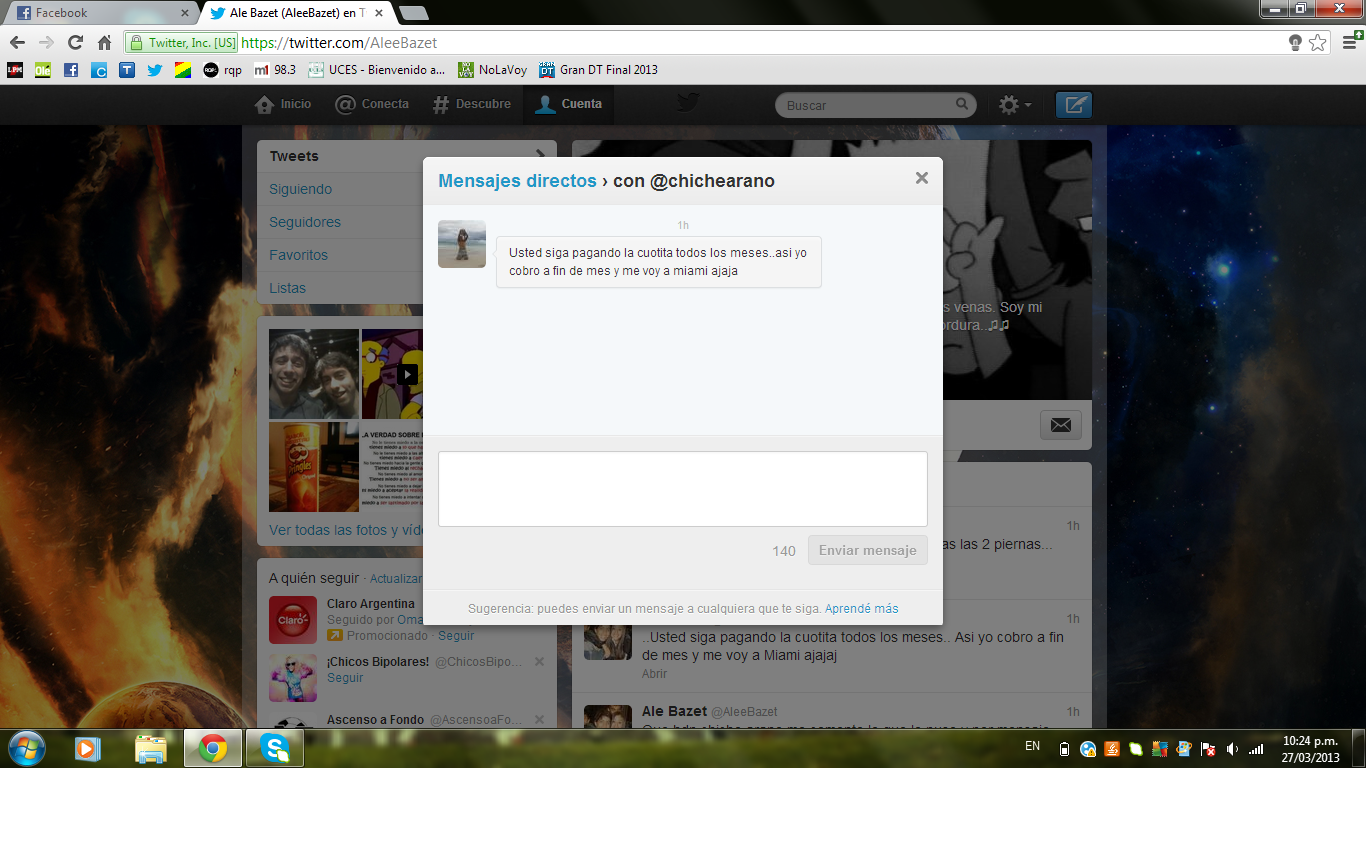Open a new browser tab
Screen dimensions: 1366x864
click(413, 13)
